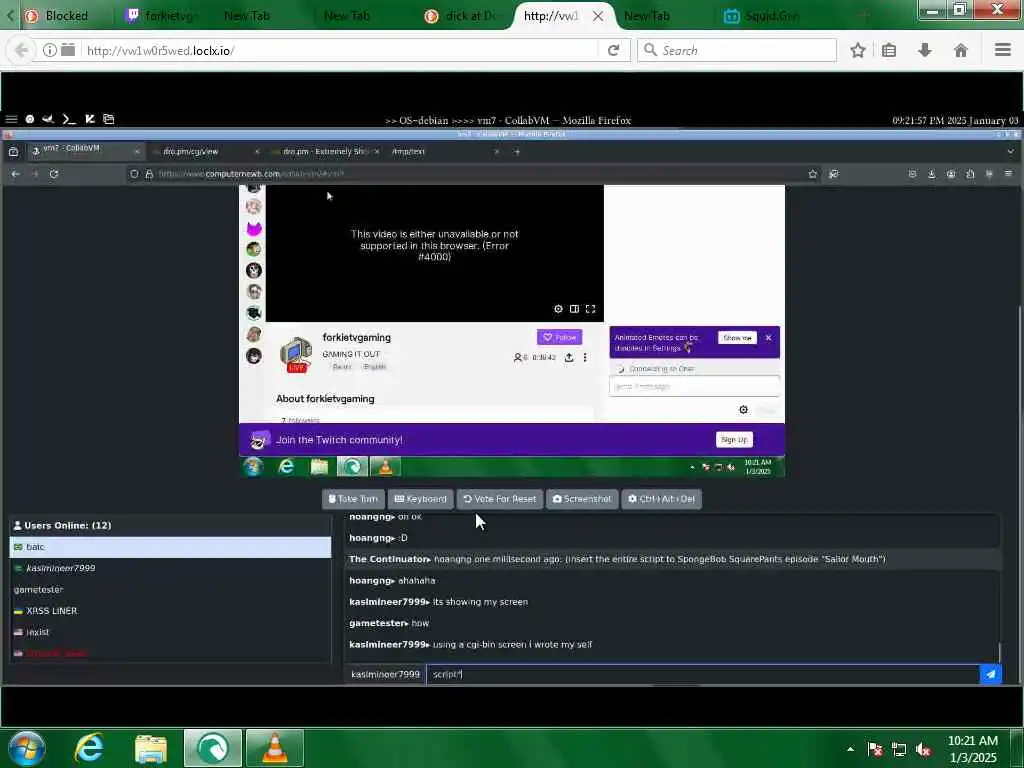Viewport: 1024px width, 768px height.
Task: Click the Show me button for emotes
Action: point(737,338)
